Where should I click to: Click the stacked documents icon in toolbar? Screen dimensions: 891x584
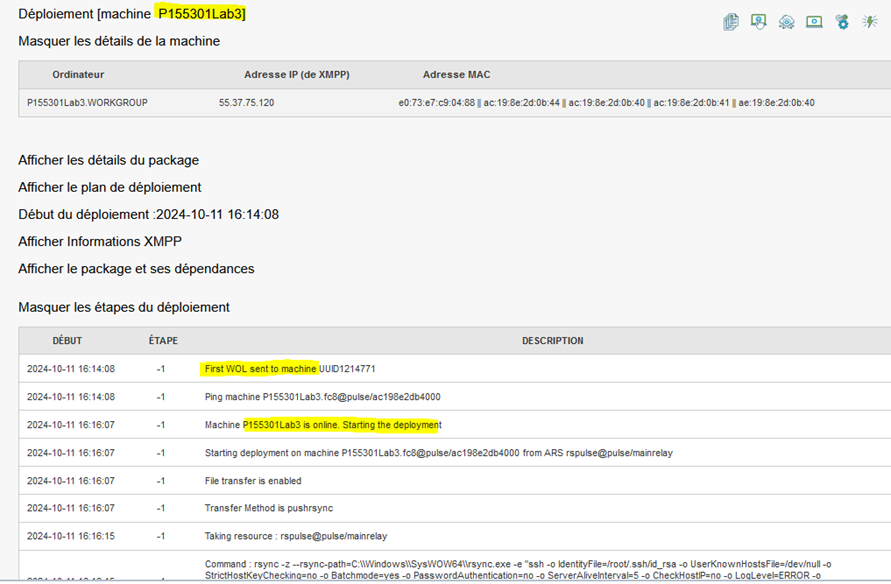(x=731, y=21)
